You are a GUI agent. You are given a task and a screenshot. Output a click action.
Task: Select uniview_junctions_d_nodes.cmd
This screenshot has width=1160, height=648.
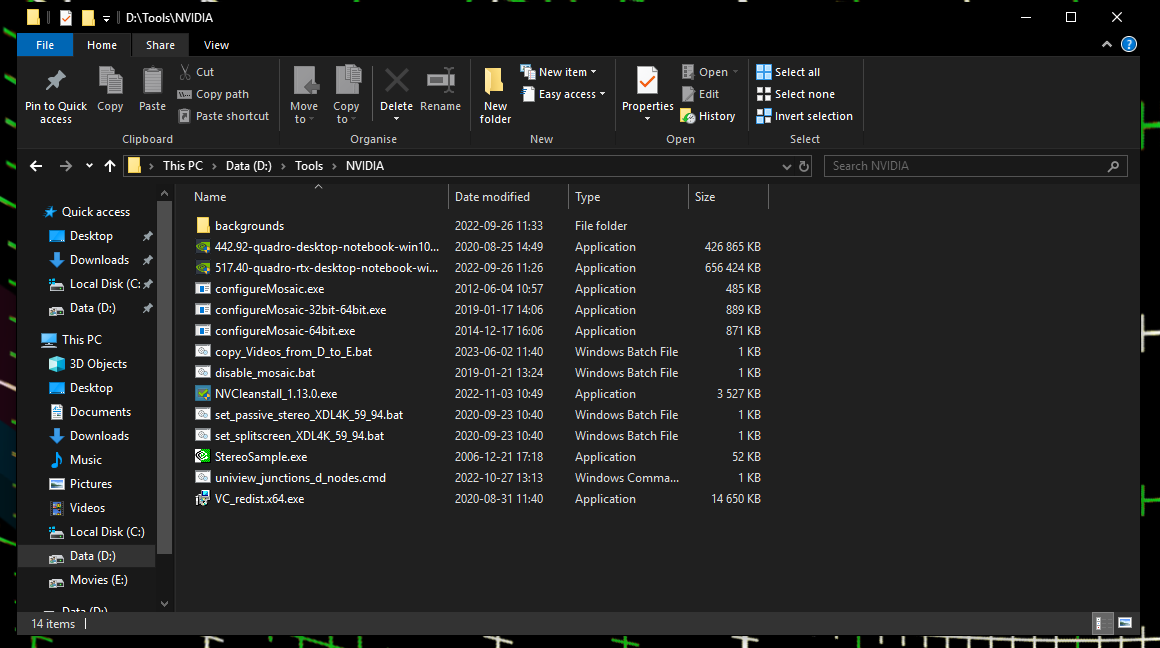click(300, 478)
